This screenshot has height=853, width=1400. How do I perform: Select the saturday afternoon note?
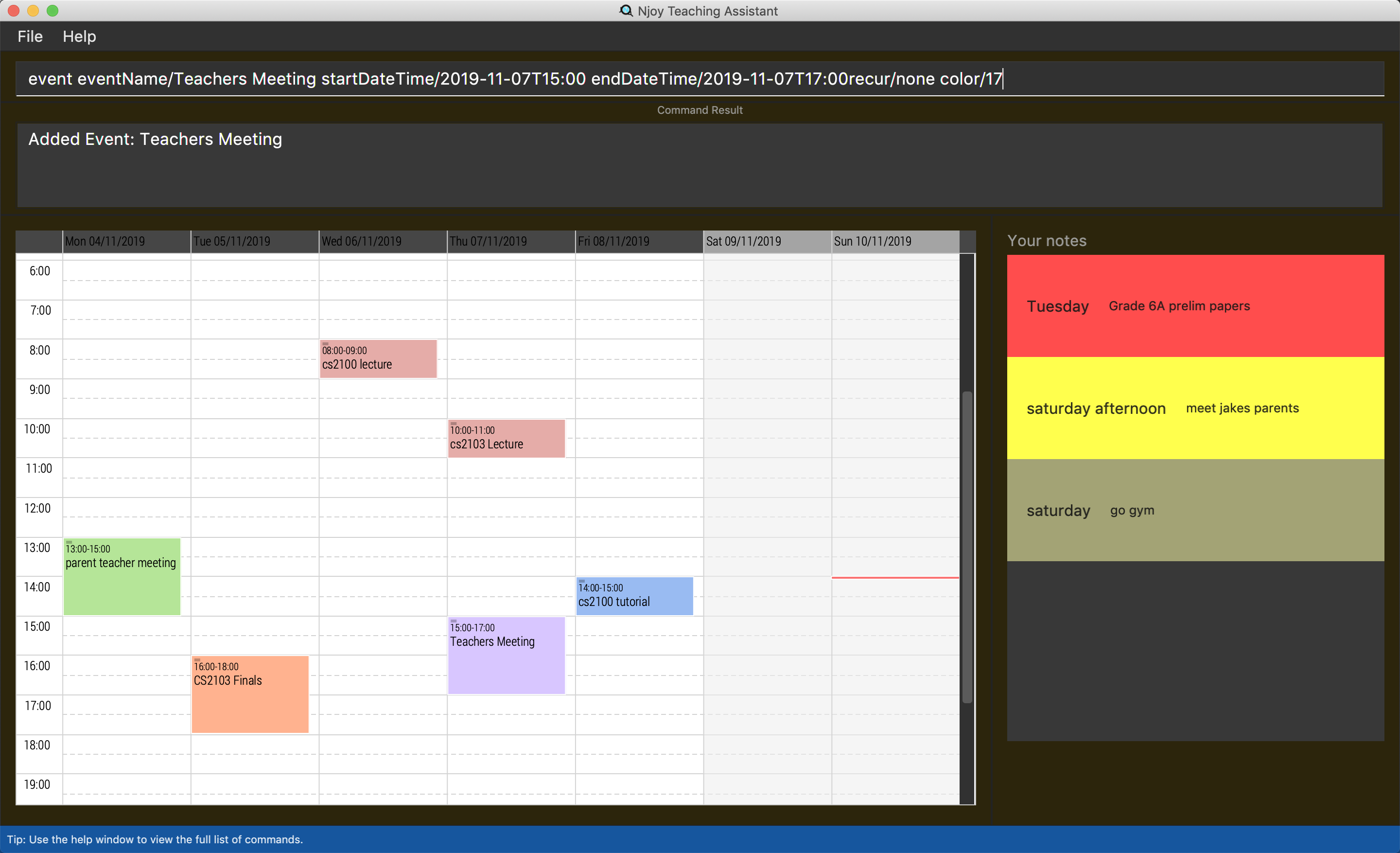pos(1195,408)
